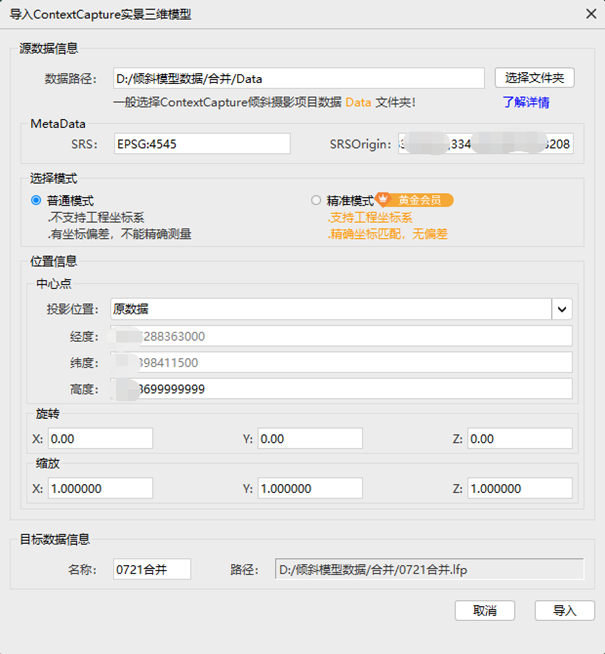This screenshot has width=605, height=654.
Task: Click the 普通模式 label text
Action: pyautogui.click(x=70, y=201)
